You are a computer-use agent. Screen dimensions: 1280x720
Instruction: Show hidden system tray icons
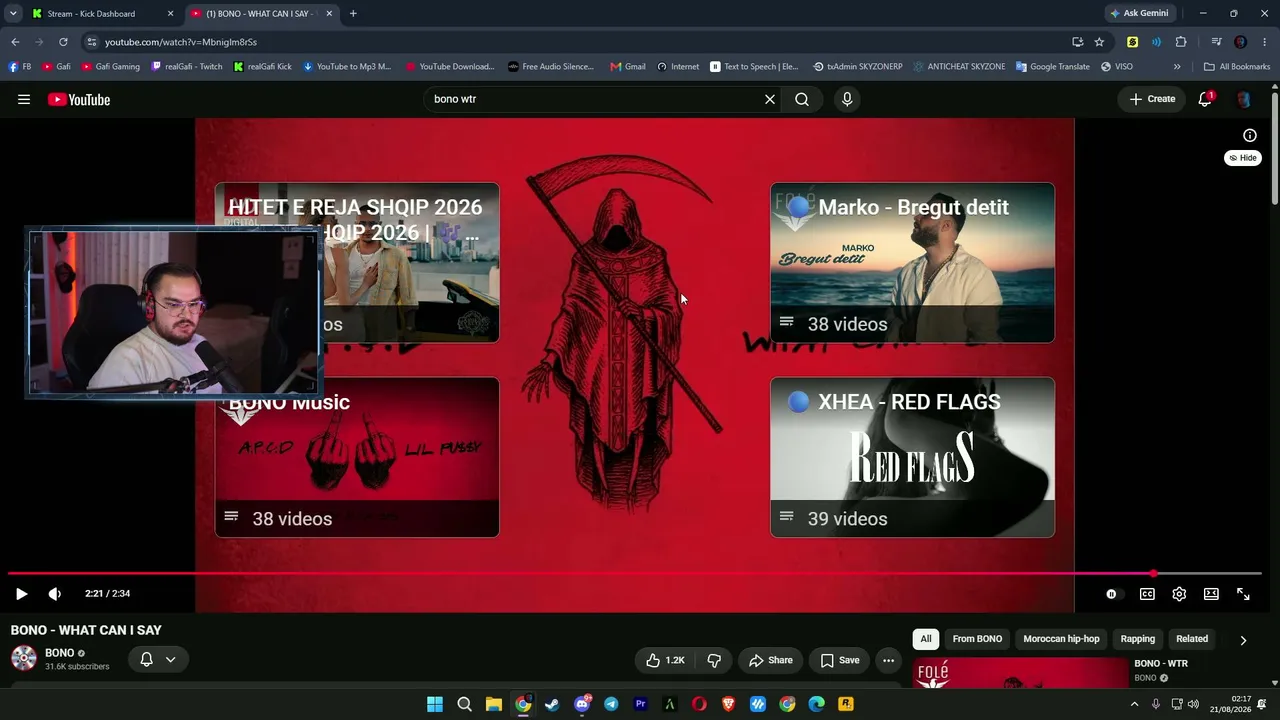click(x=1134, y=704)
